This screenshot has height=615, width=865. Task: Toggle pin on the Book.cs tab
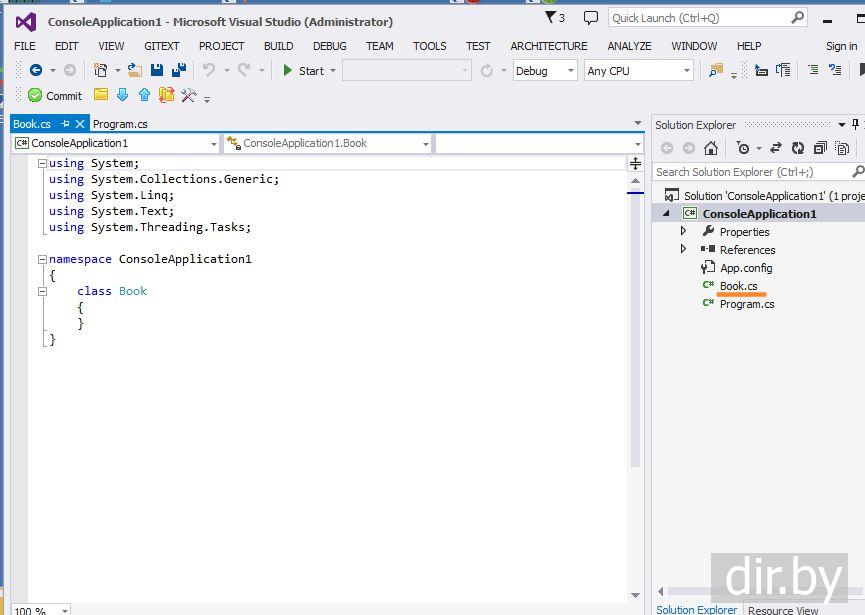pos(66,124)
